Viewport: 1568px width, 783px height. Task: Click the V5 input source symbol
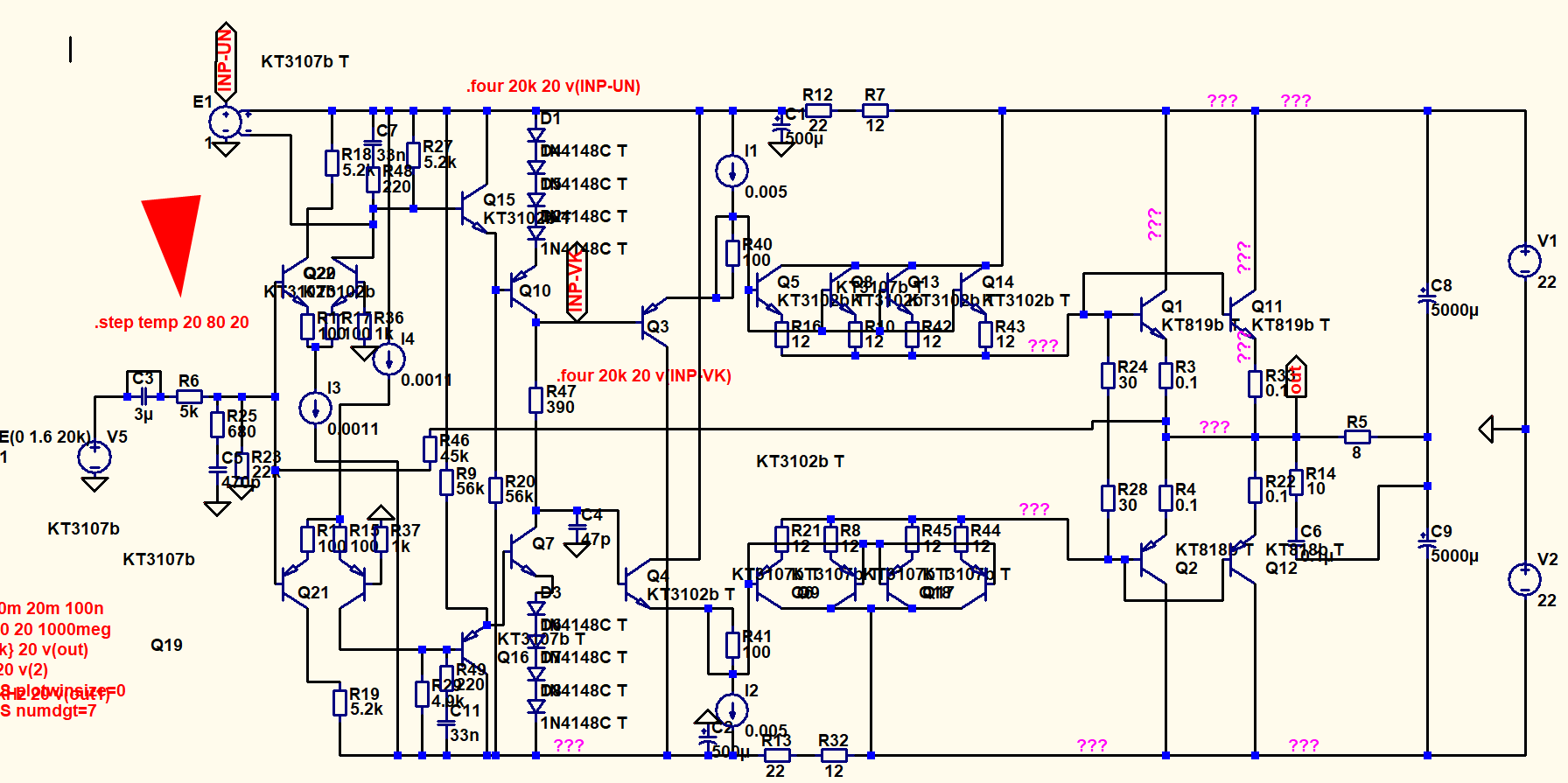pyautogui.click(x=94, y=457)
